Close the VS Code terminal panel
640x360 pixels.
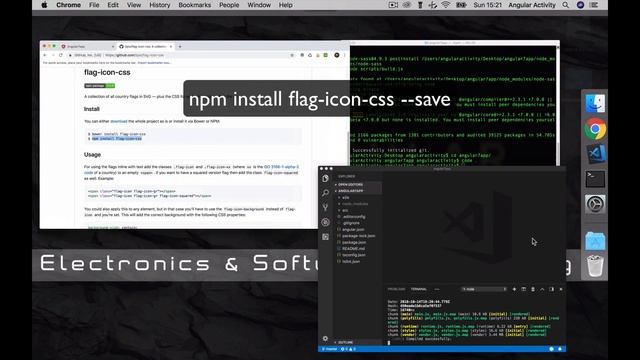click(561, 289)
